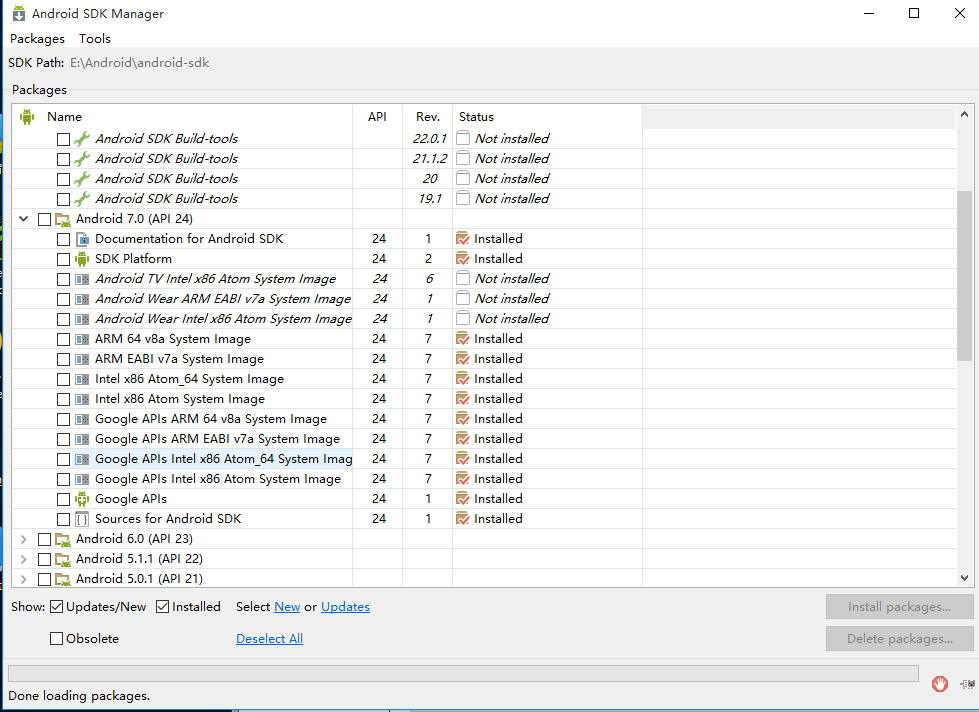Click the Updates selection link
Image resolution: width=979 pixels, height=712 pixels.
click(345, 606)
